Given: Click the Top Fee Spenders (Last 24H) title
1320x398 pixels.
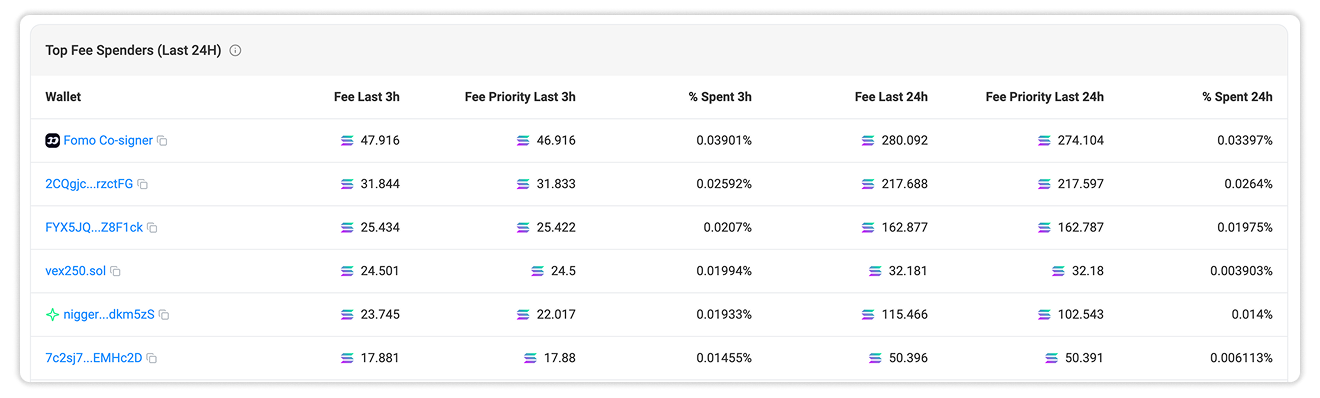Looking at the screenshot, I should pos(133,50).
